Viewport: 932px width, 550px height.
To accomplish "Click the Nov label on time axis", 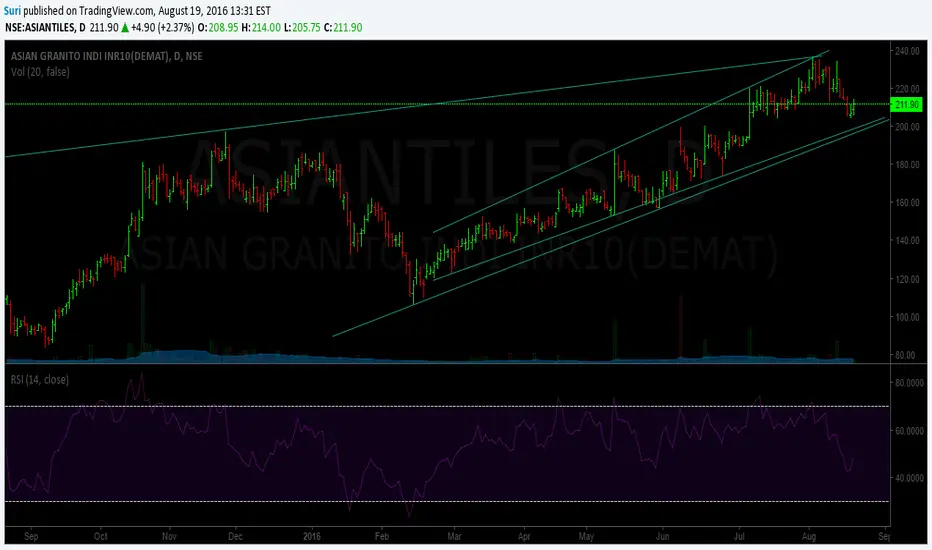I will 169,536.
